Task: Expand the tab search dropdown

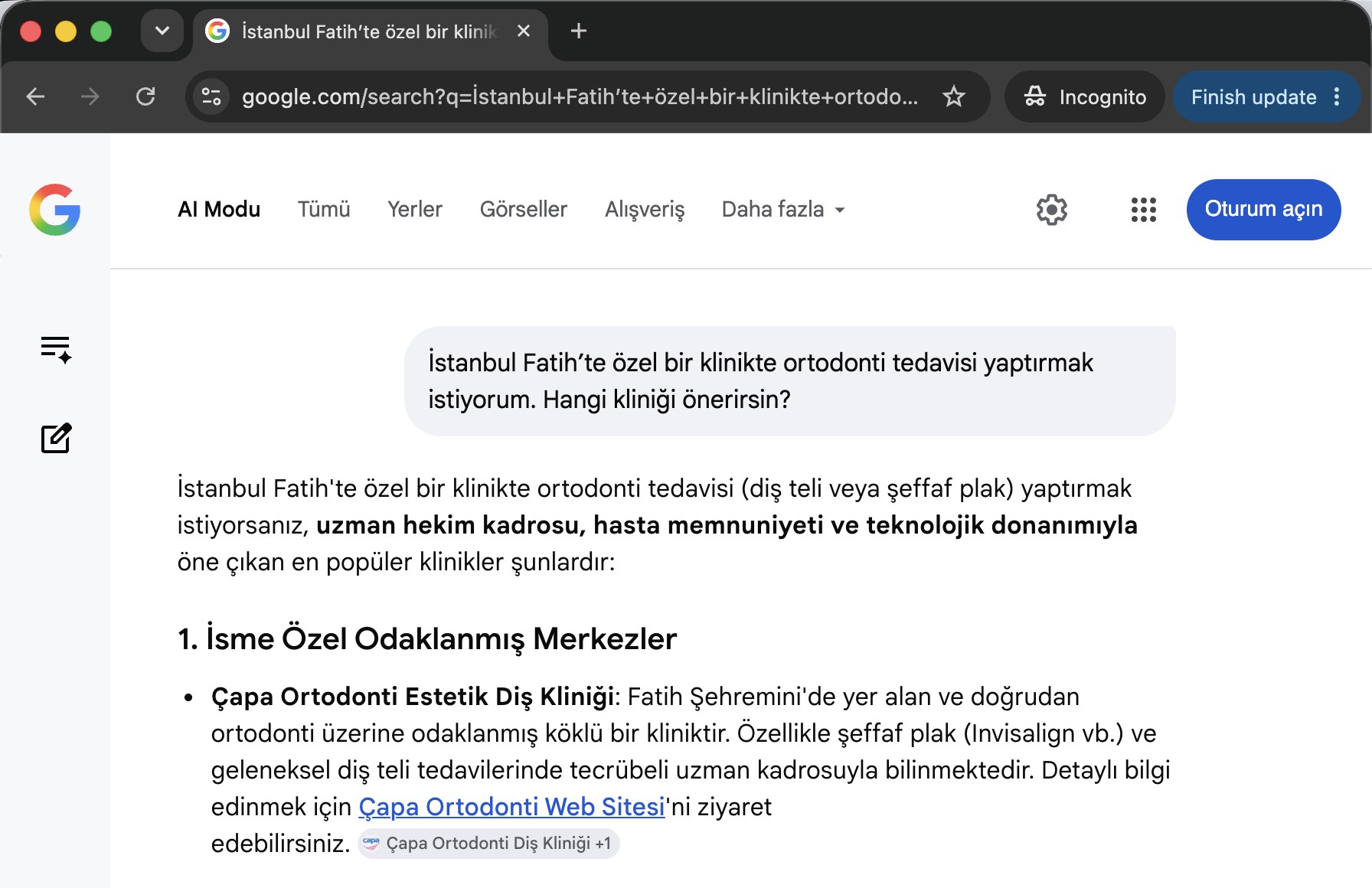Action: (162, 31)
